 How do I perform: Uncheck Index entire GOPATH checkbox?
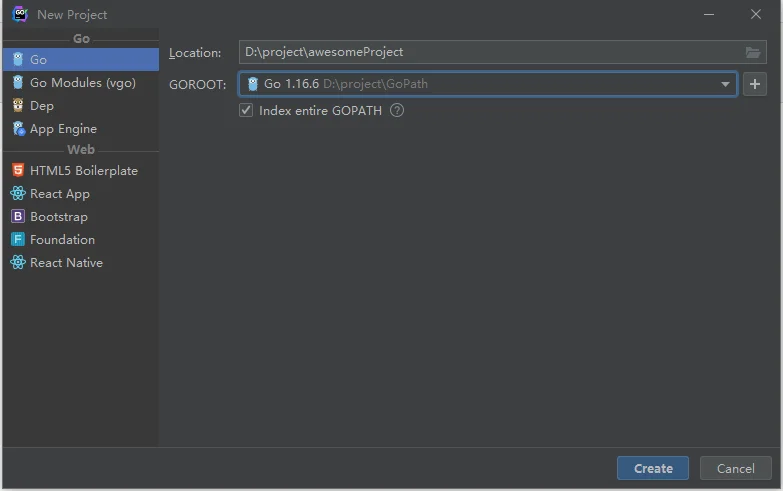point(246,110)
